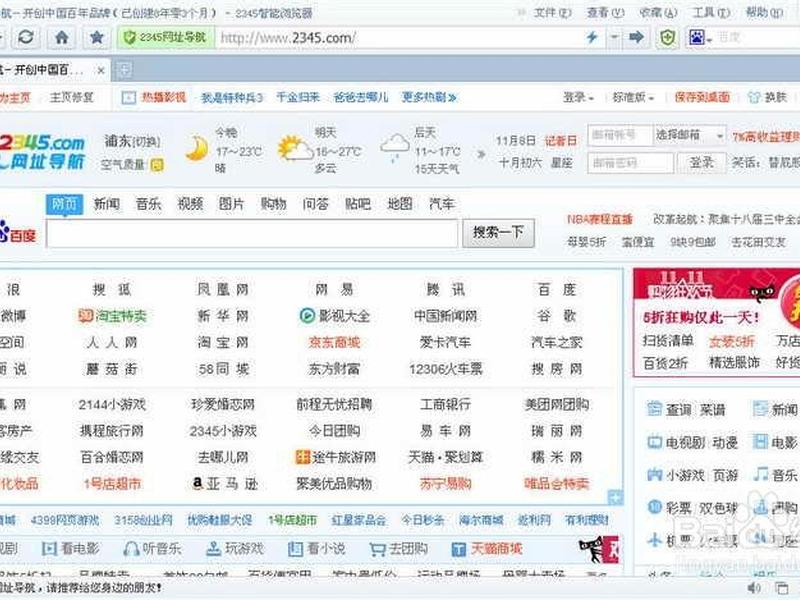The height and width of the screenshot is (600, 800).
Task: Click 去团购 cart shortcut
Action: pyautogui.click(x=398, y=548)
